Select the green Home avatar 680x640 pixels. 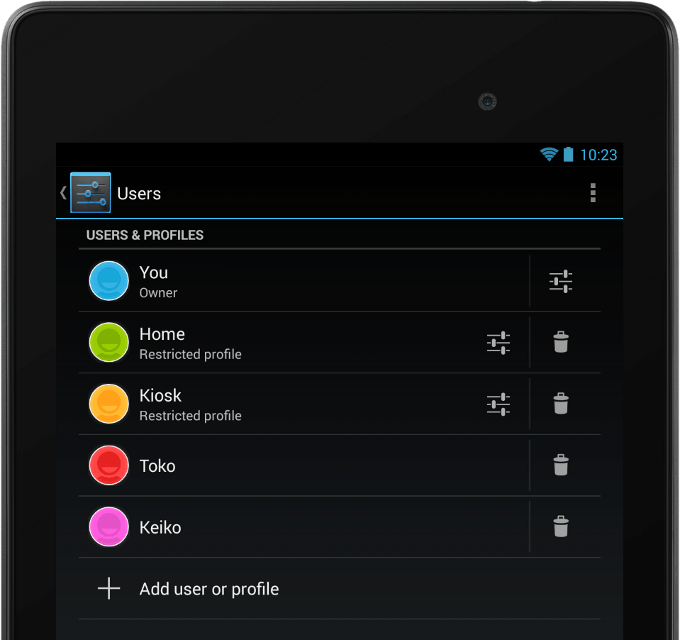pos(109,343)
